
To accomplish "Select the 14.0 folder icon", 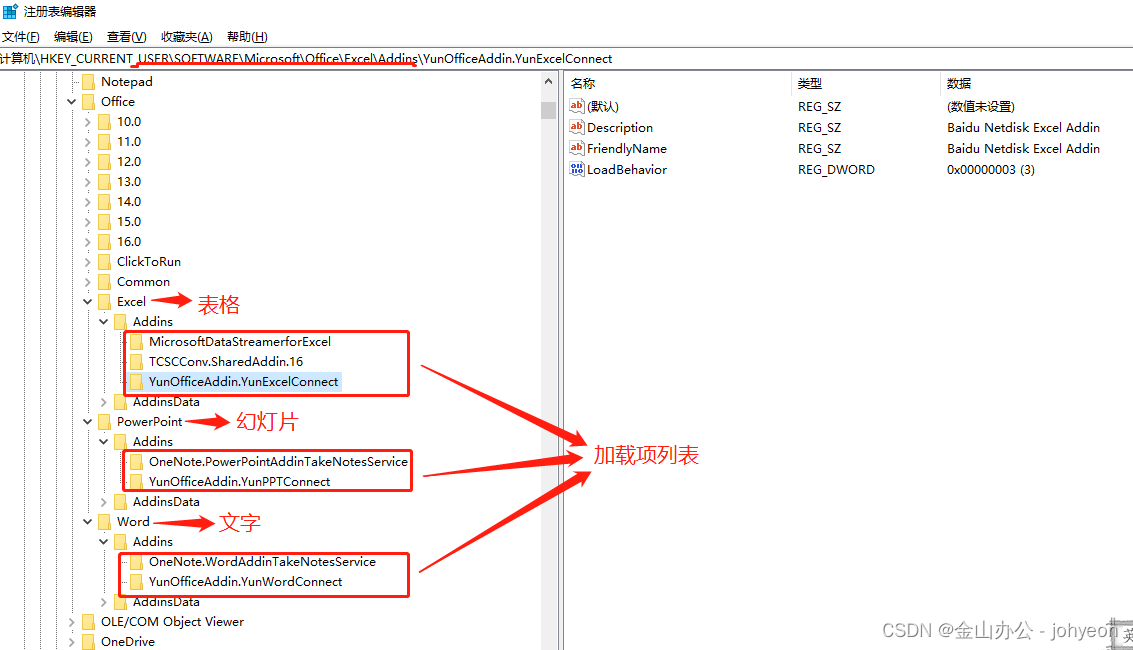I will click(x=104, y=202).
